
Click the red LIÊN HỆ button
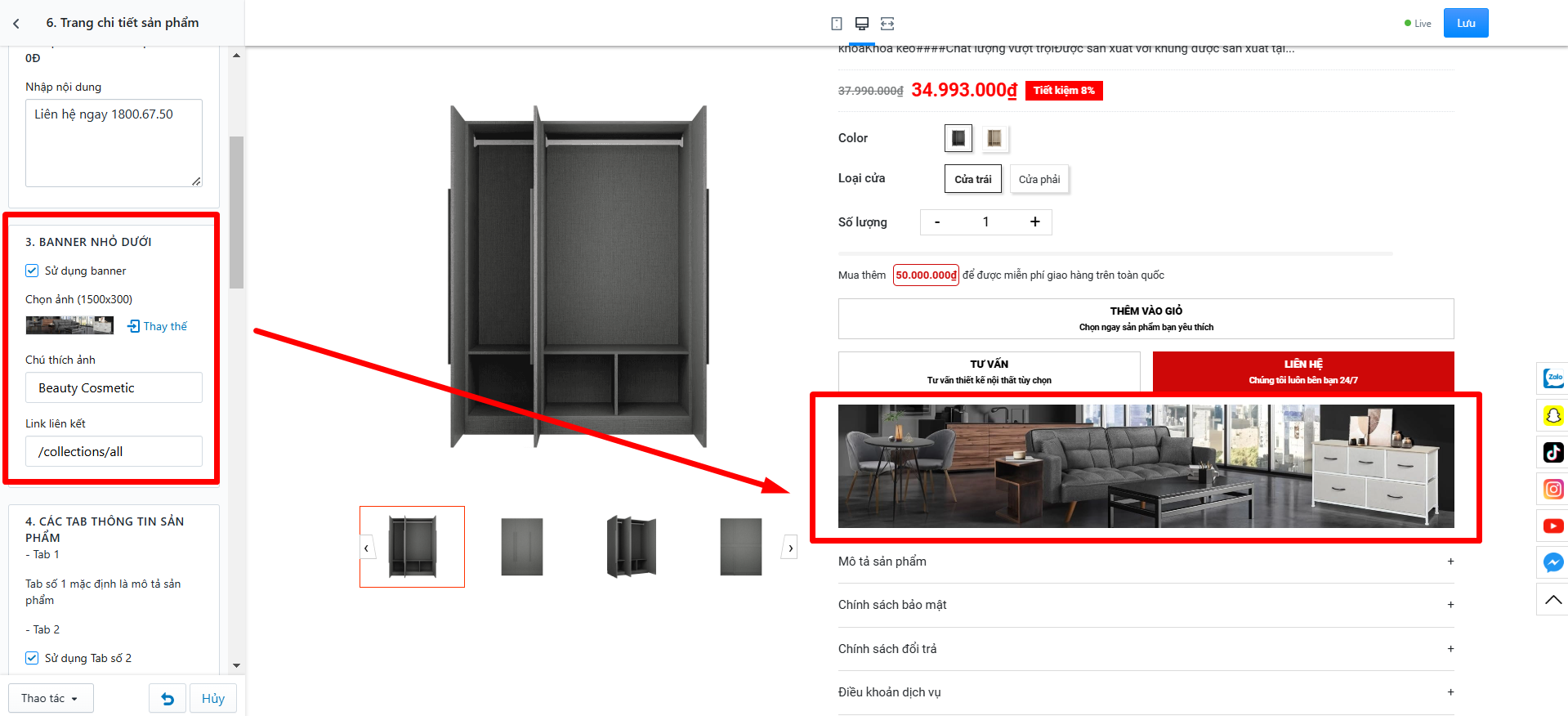[1303, 372]
